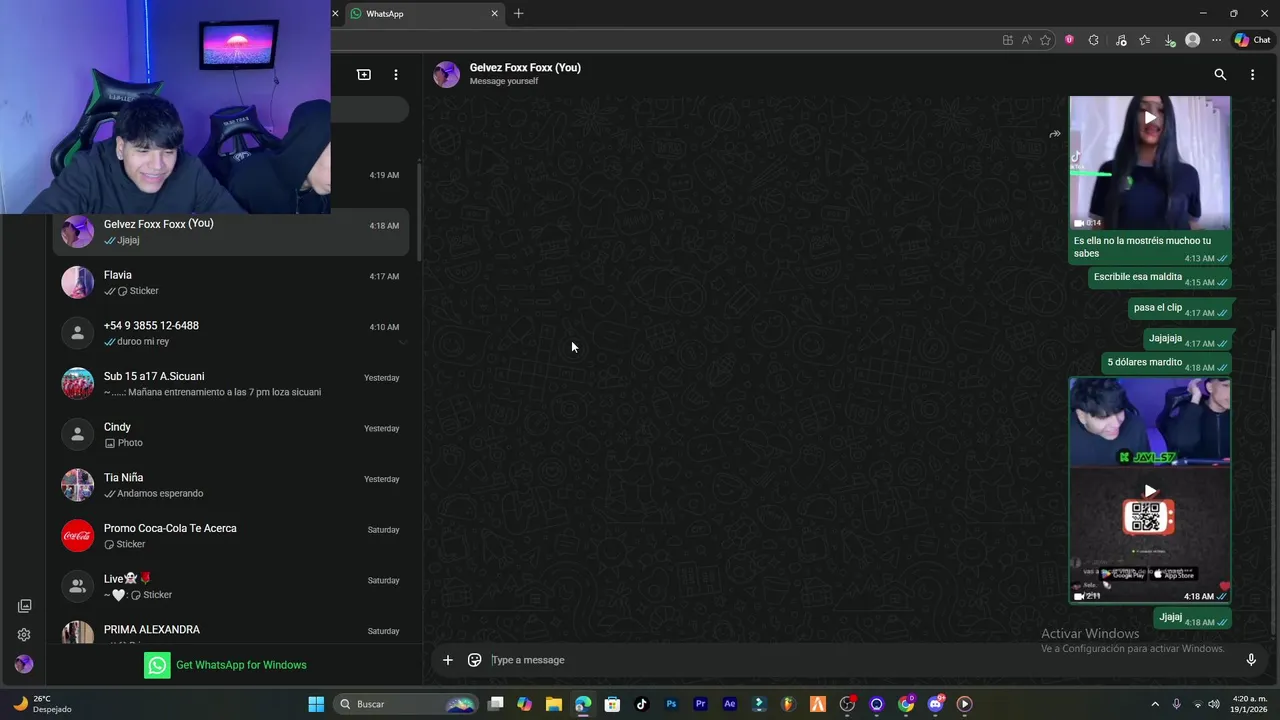Screen dimensions: 1280x720
Task: Play the 4:18 AM JAVLS7 video message
Action: pos(1150,491)
